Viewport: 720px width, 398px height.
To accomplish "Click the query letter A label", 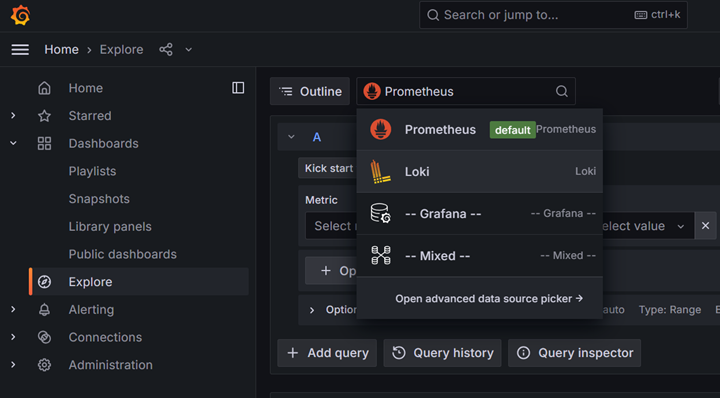I will click(317, 137).
